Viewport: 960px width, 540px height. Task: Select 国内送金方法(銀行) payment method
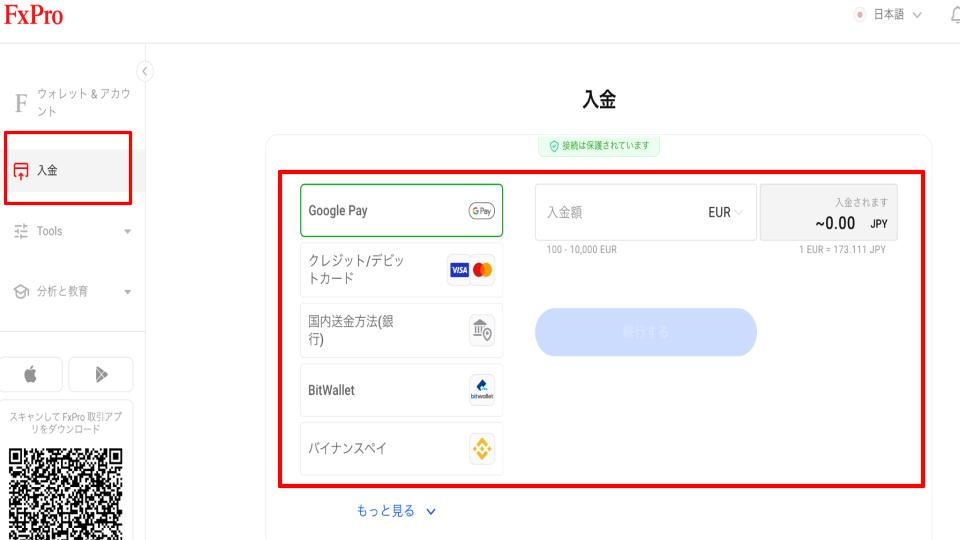[x=402, y=331]
